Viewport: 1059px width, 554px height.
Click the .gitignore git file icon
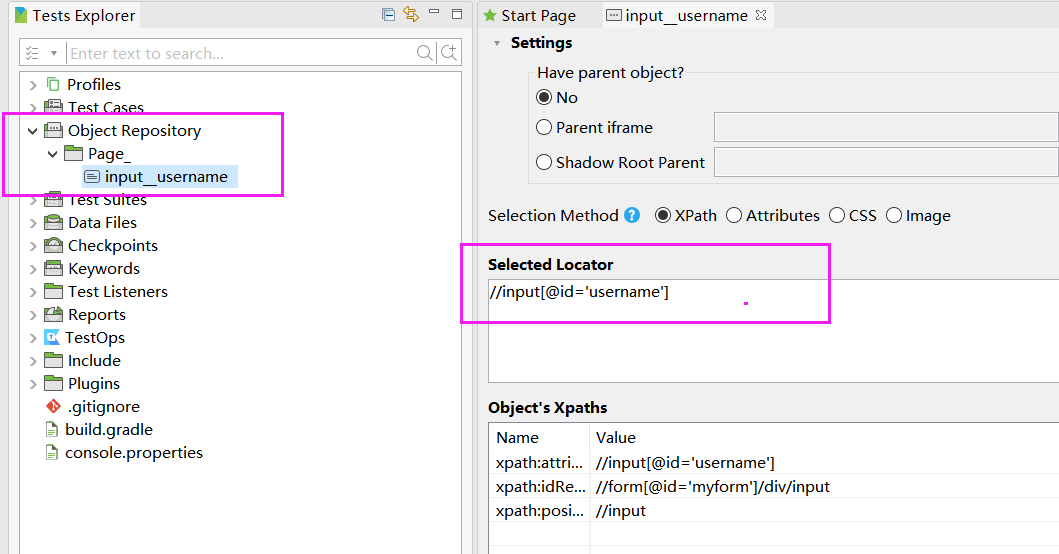(x=53, y=407)
